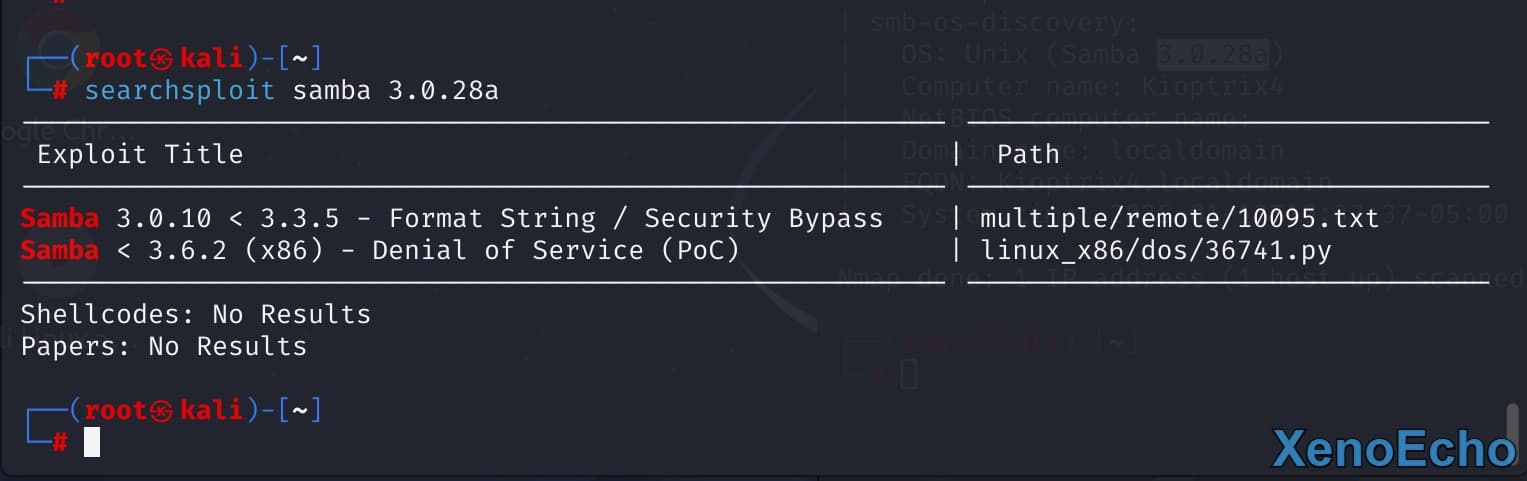
Task: Click the white cursor block at the bottom prompt
Action: tap(92, 441)
